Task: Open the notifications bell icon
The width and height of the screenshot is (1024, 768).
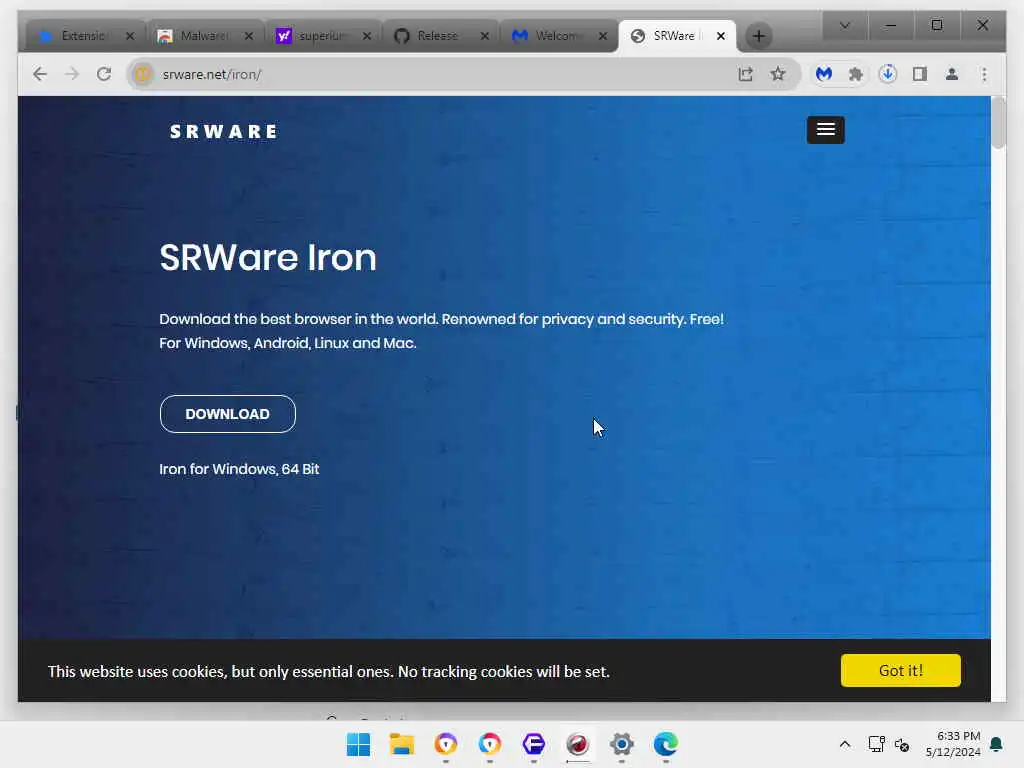Action: (996, 744)
